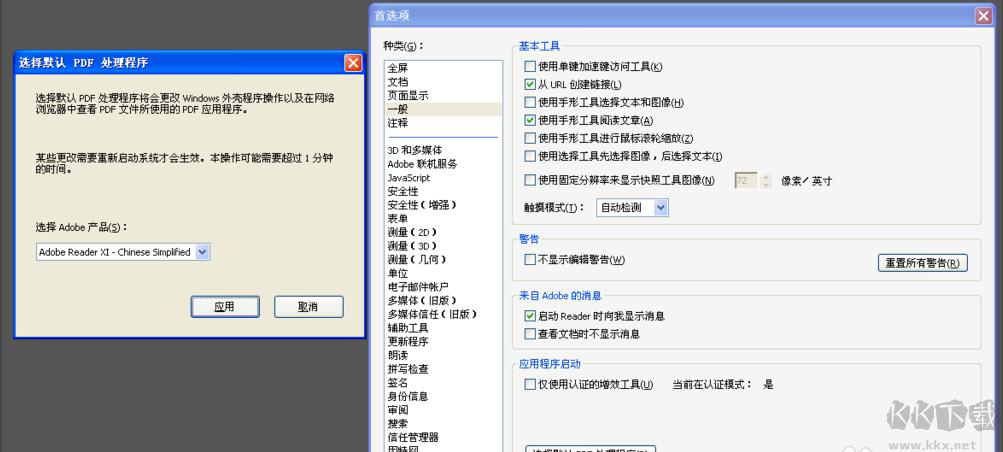This screenshot has height=452, width=1003.
Task: Uncheck 启动 Reader 时向我显示消息
Action: [x=530, y=316]
